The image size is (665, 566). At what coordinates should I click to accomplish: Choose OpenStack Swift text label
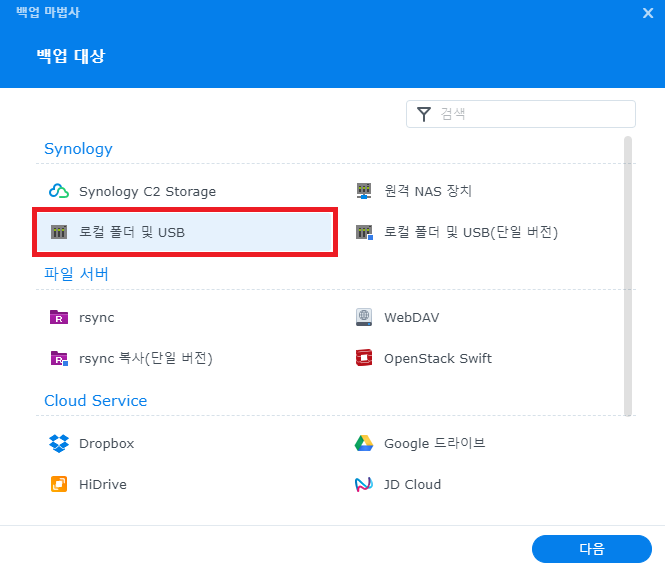pyautogui.click(x=438, y=359)
